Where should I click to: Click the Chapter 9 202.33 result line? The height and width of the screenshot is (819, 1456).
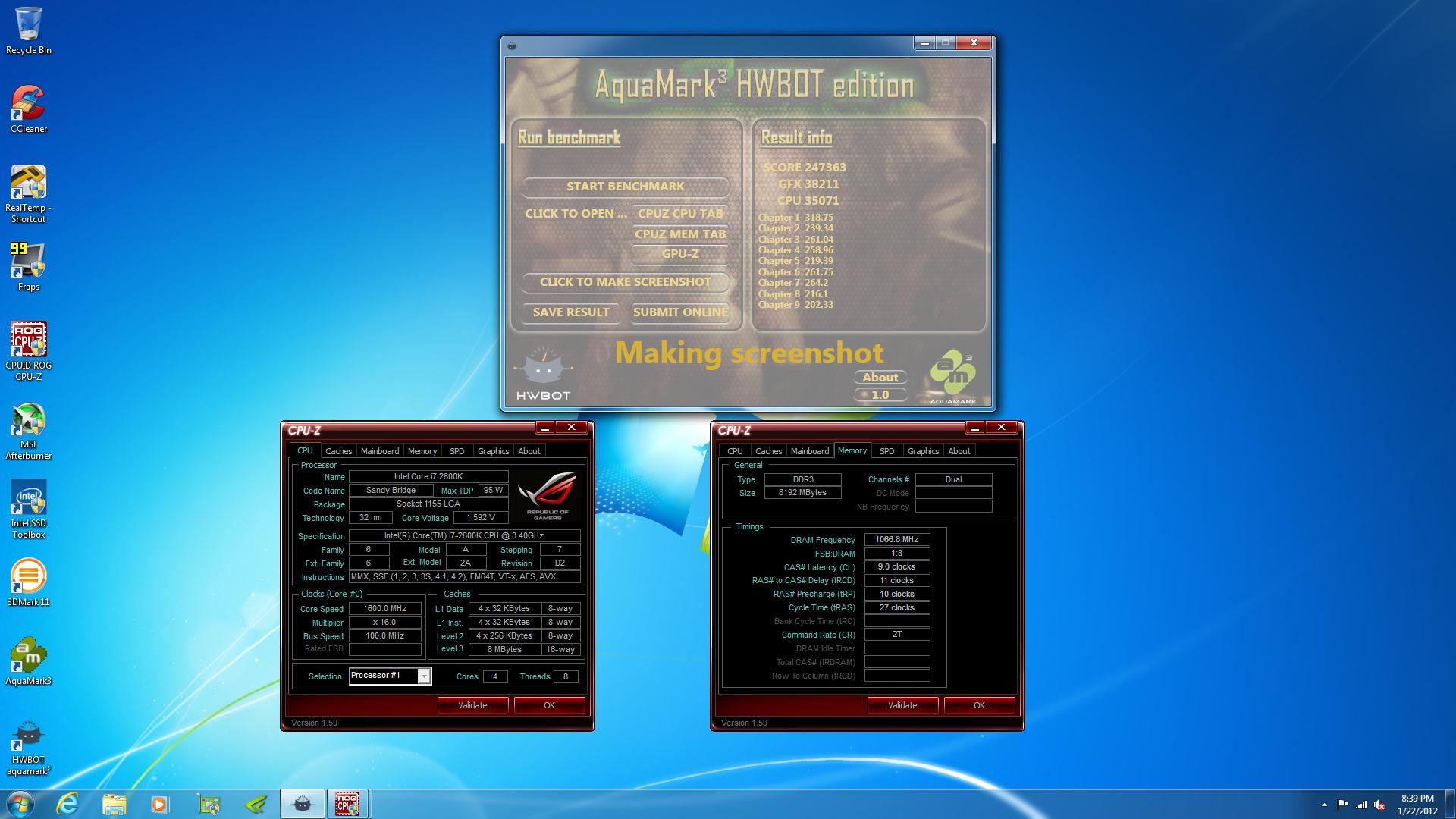coord(795,305)
